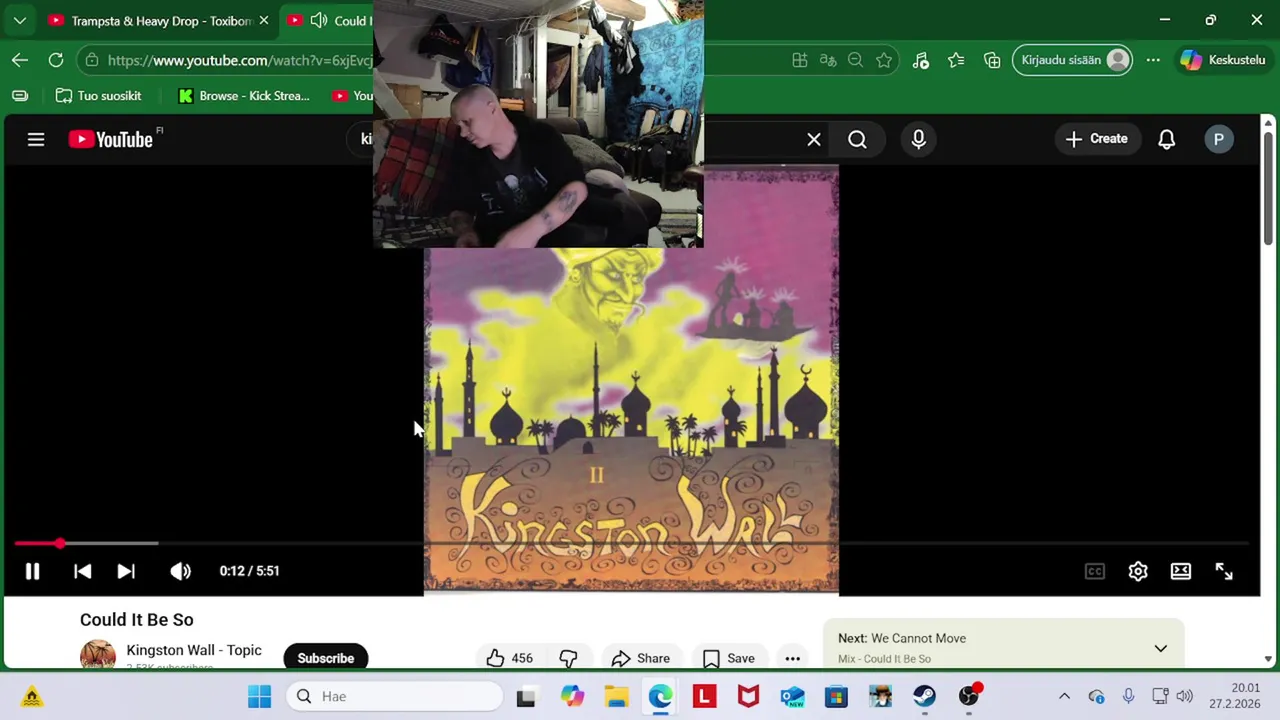
Task: Translate the page with translate icon
Action: point(828,60)
